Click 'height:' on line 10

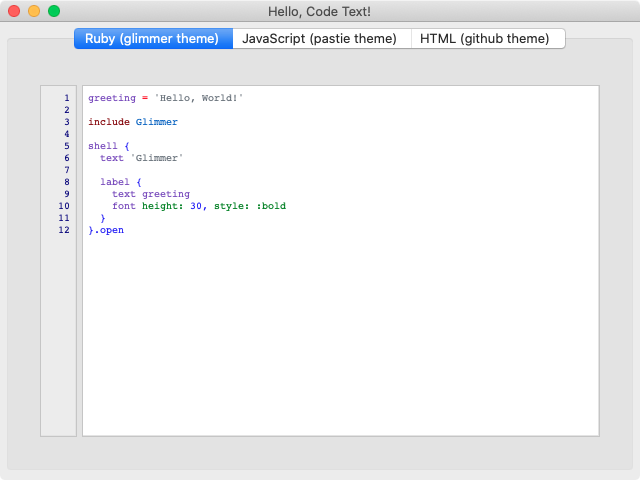pos(163,206)
